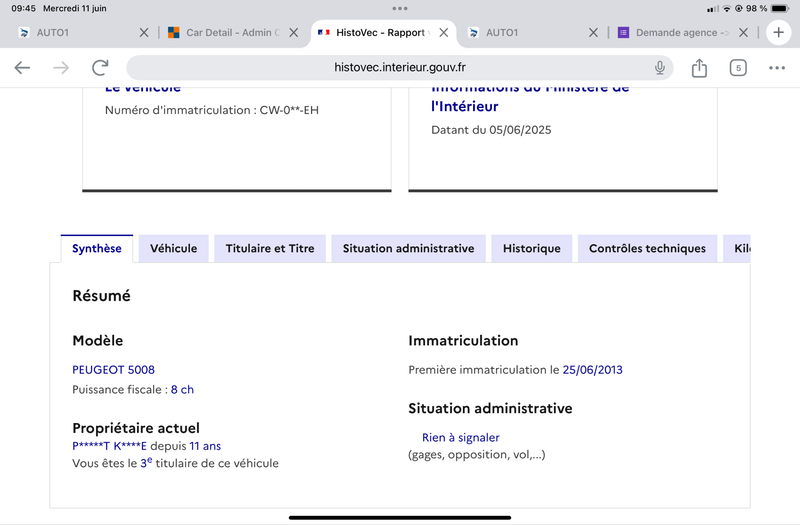This screenshot has height=525, width=800.
Task: Tap the microphone icon in address bar
Action: (x=660, y=67)
